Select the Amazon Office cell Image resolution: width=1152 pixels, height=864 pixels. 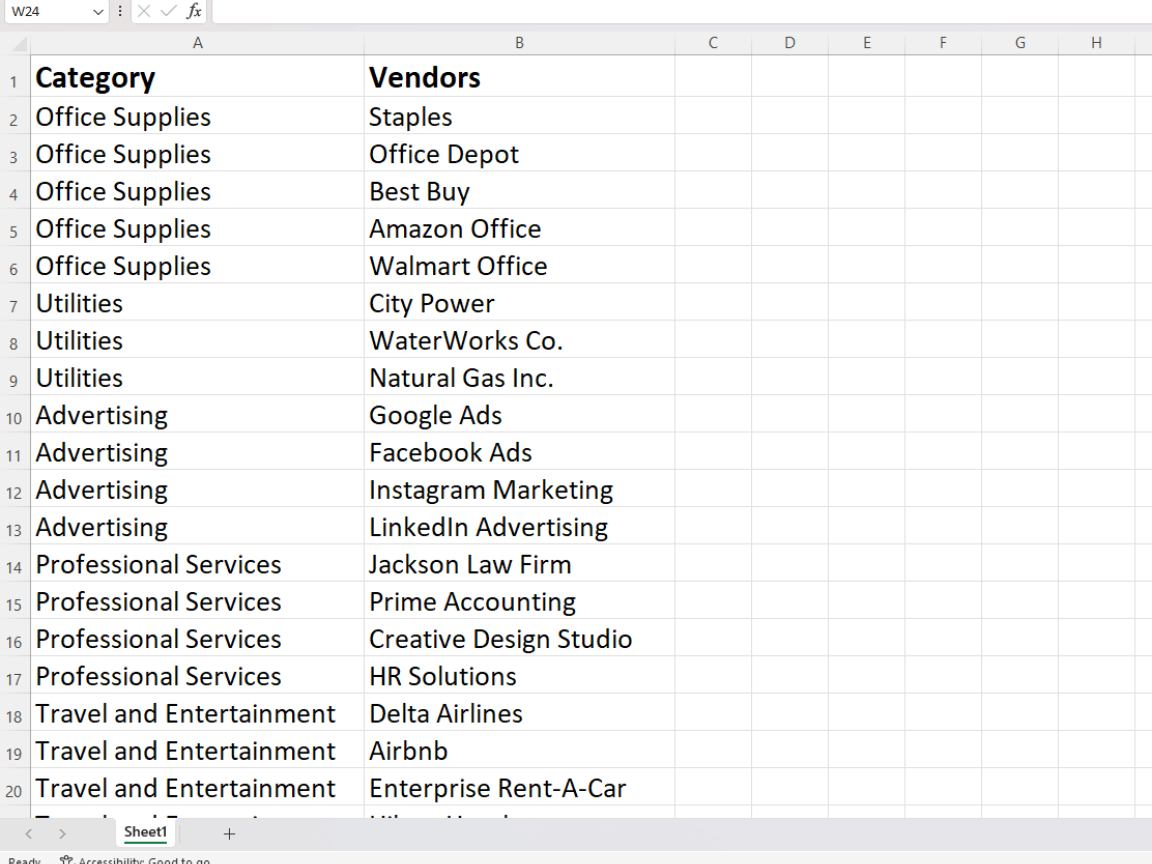point(519,228)
